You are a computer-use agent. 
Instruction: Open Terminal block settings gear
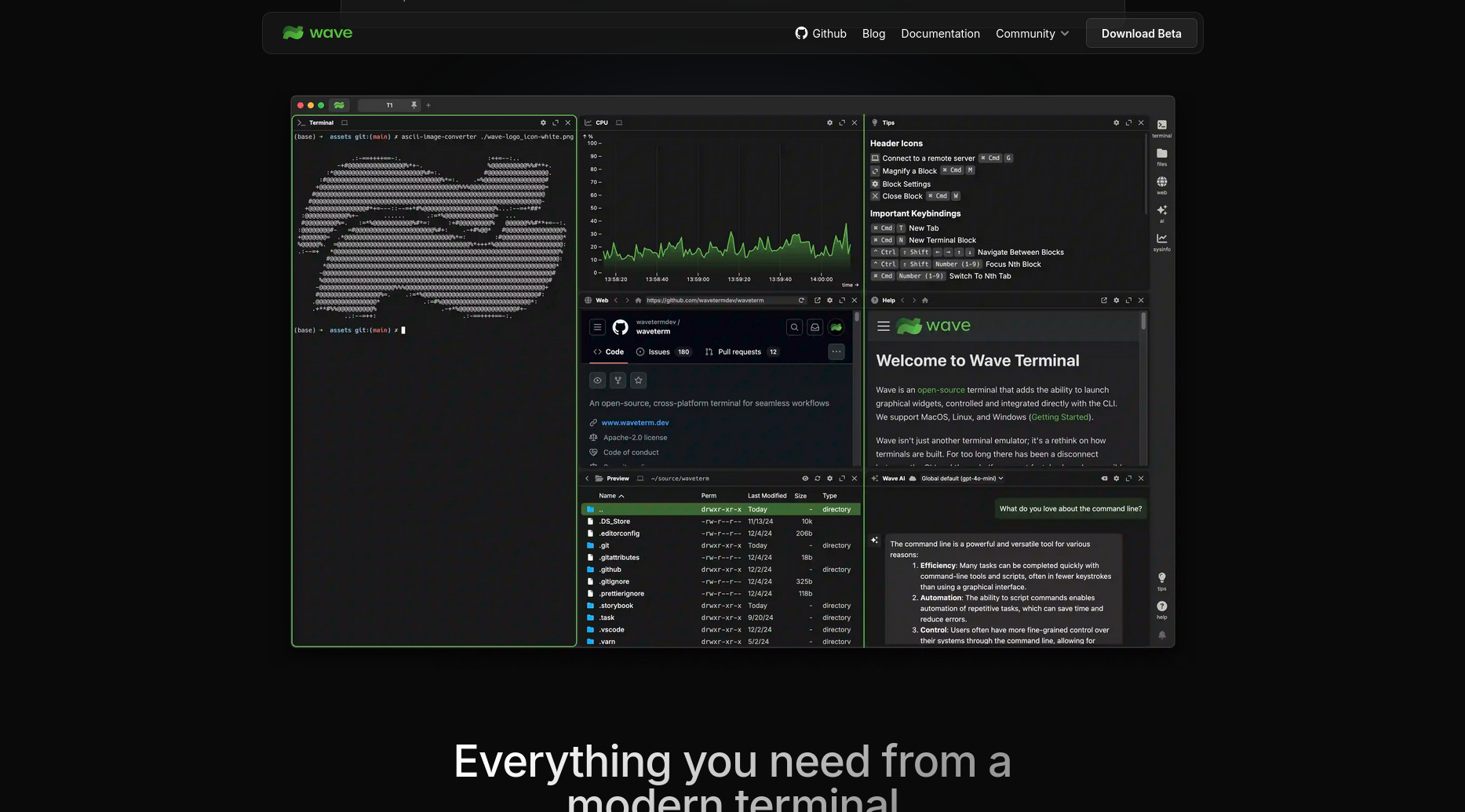pos(543,122)
